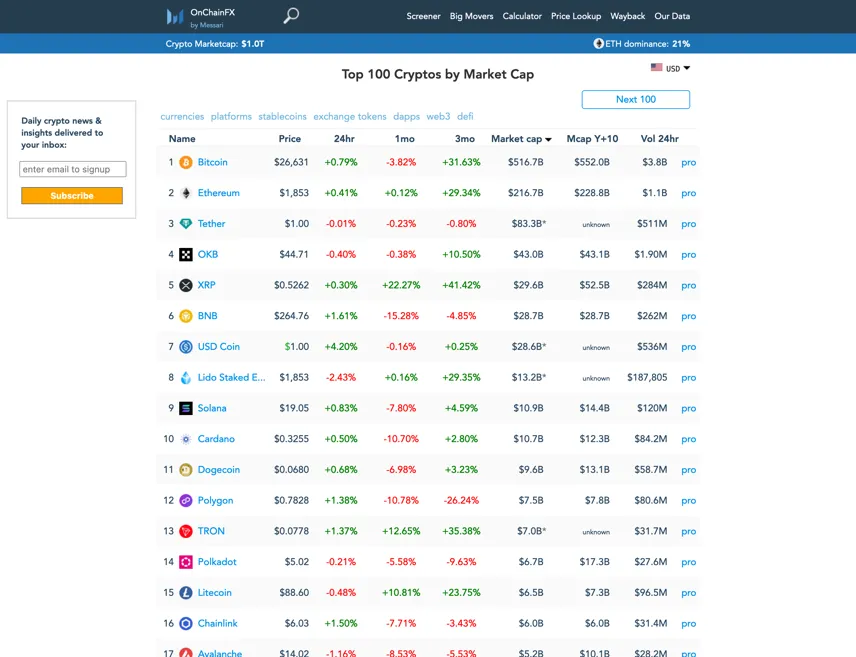Image resolution: width=856 pixels, height=657 pixels.
Task: Click Litecoin's $88.60 price
Action: point(294,593)
